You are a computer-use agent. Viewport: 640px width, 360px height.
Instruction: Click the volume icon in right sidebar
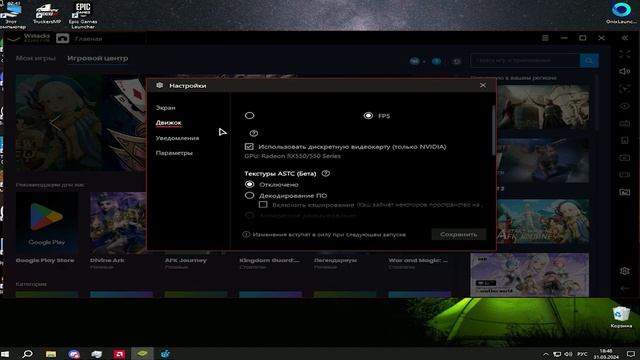click(624, 71)
